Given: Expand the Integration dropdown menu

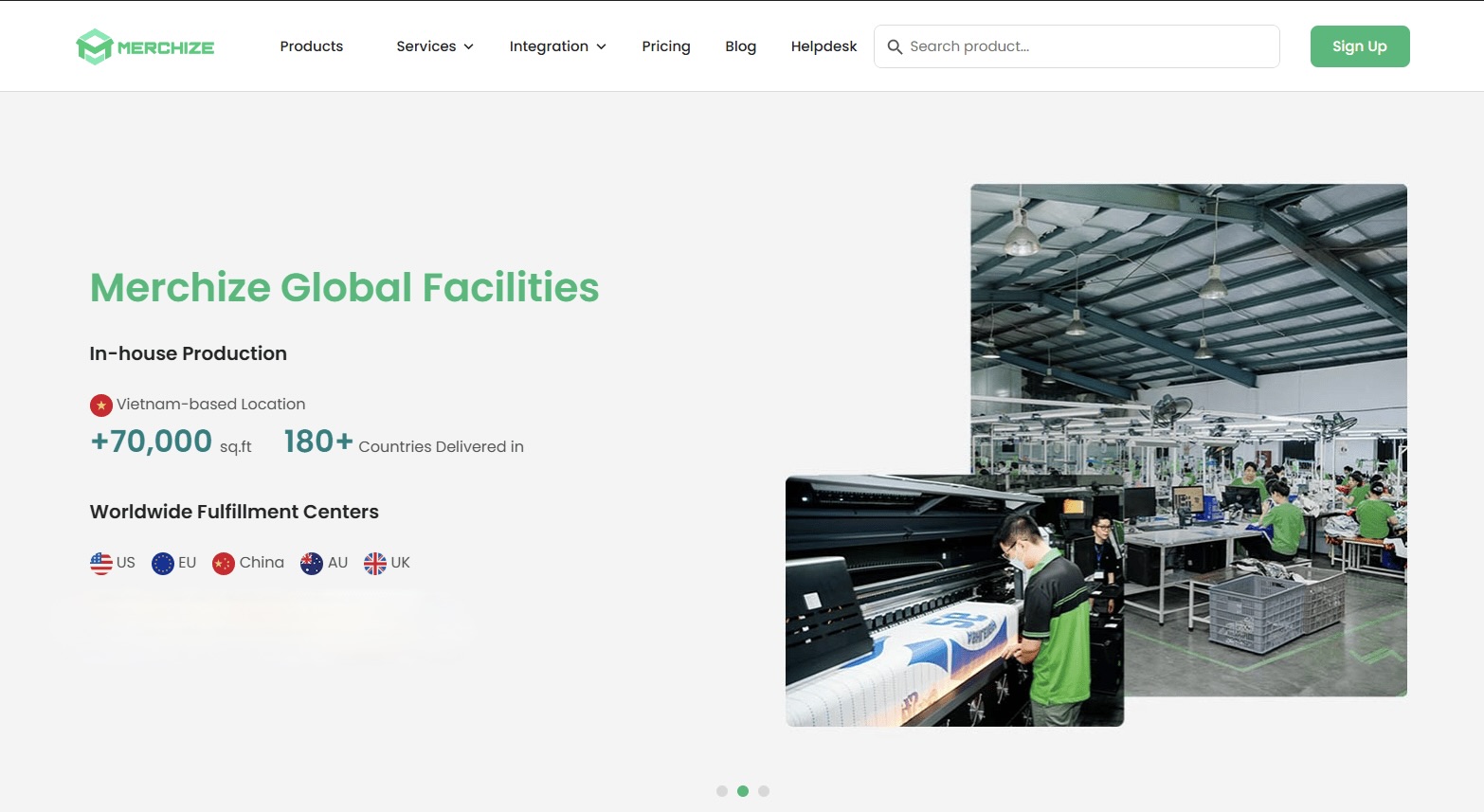Looking at the screenshot, I should [557, 46].
